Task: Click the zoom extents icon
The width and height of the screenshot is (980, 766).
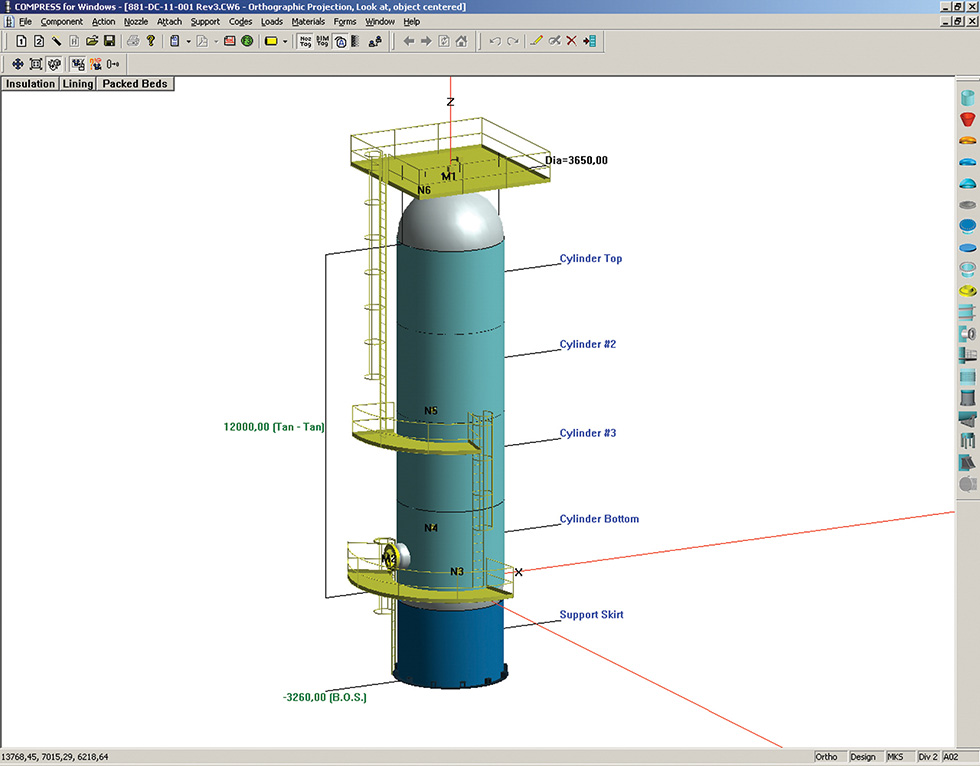Action: point(36,64)
